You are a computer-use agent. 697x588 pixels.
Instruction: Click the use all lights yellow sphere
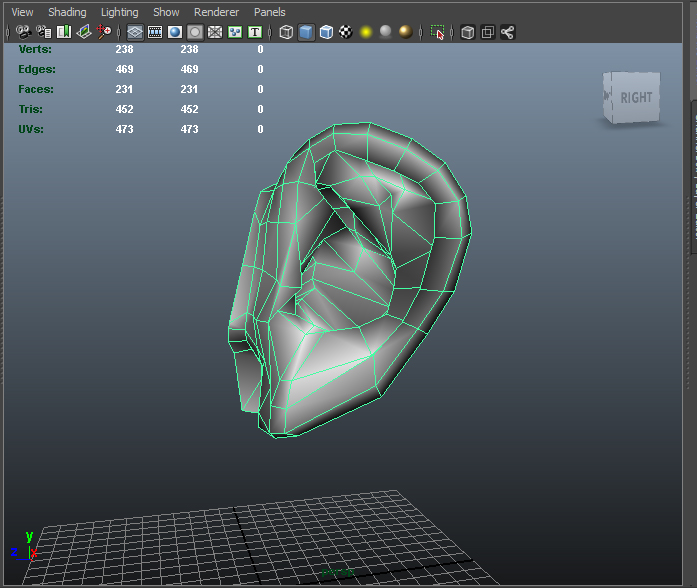pyautogui.click(x=366, y=32)
